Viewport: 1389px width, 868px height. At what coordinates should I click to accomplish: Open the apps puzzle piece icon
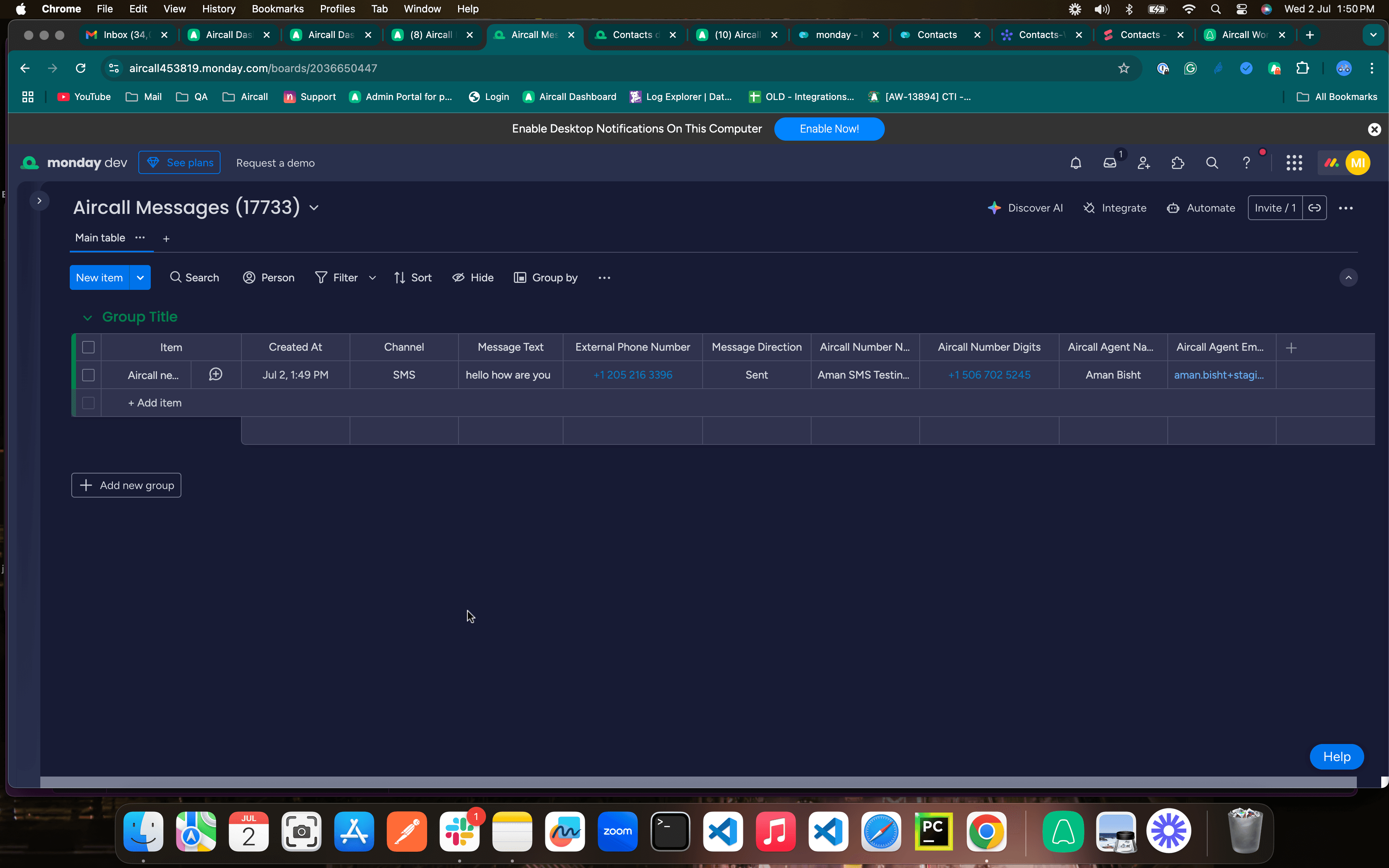pos(1177,163)
